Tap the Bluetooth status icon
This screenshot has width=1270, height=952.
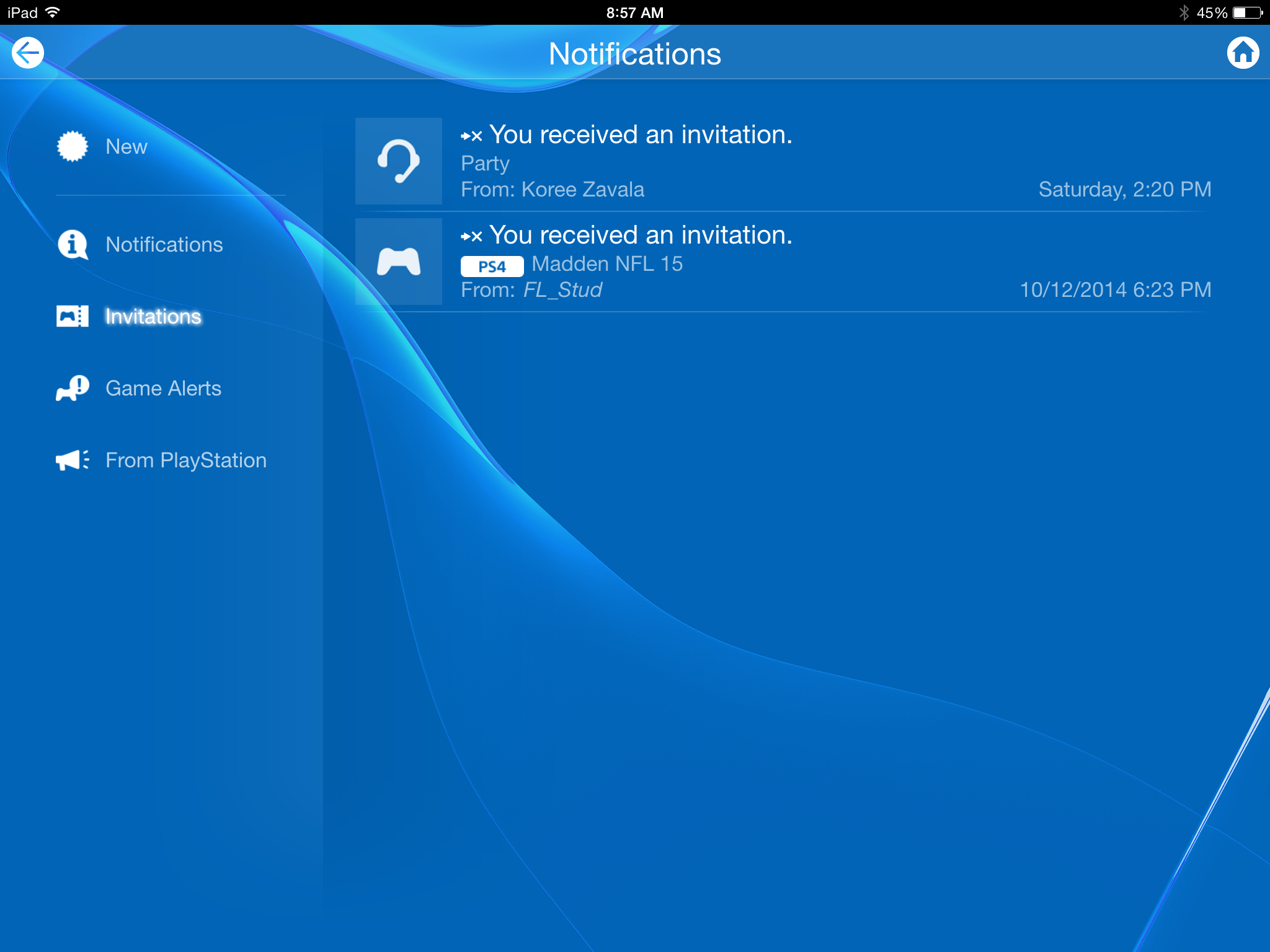tap(1184, 12)
